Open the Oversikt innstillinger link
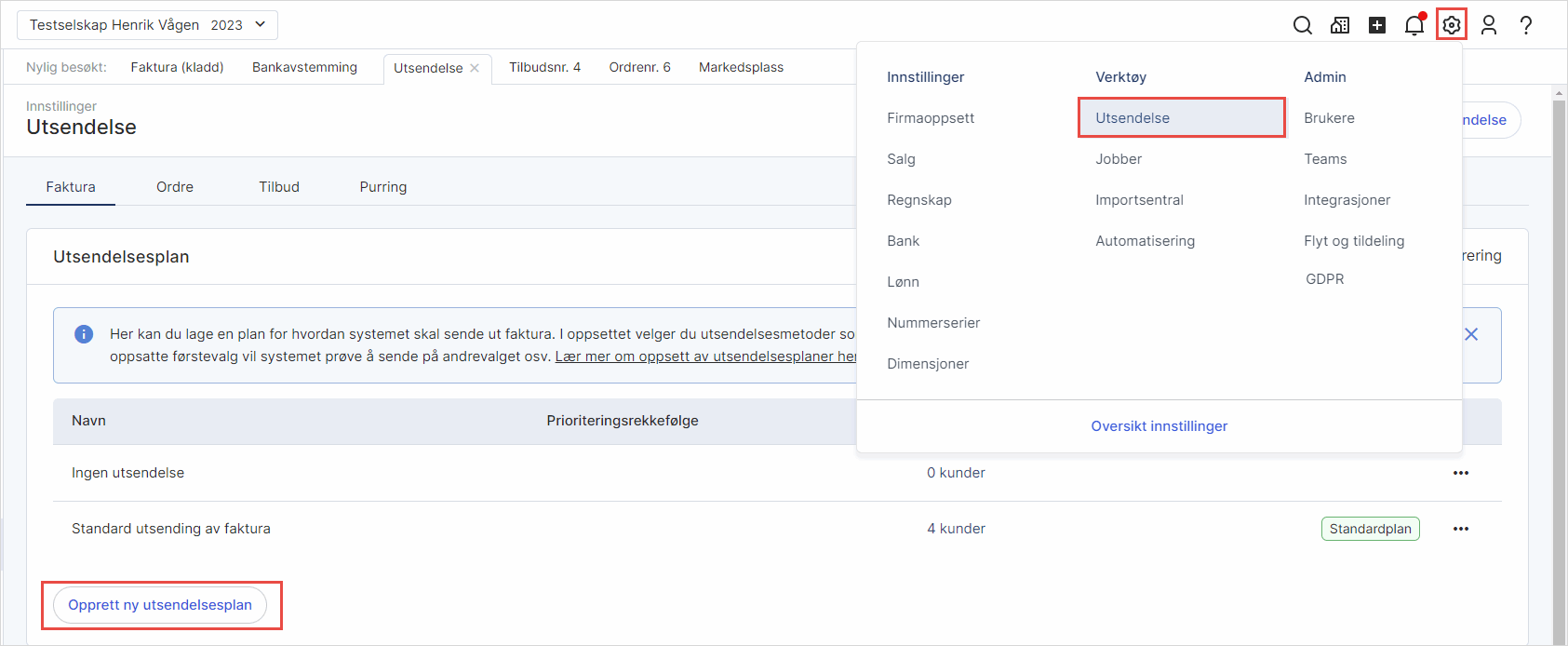Screen dimensions: 1568x646 click(x=1159, y=426)
